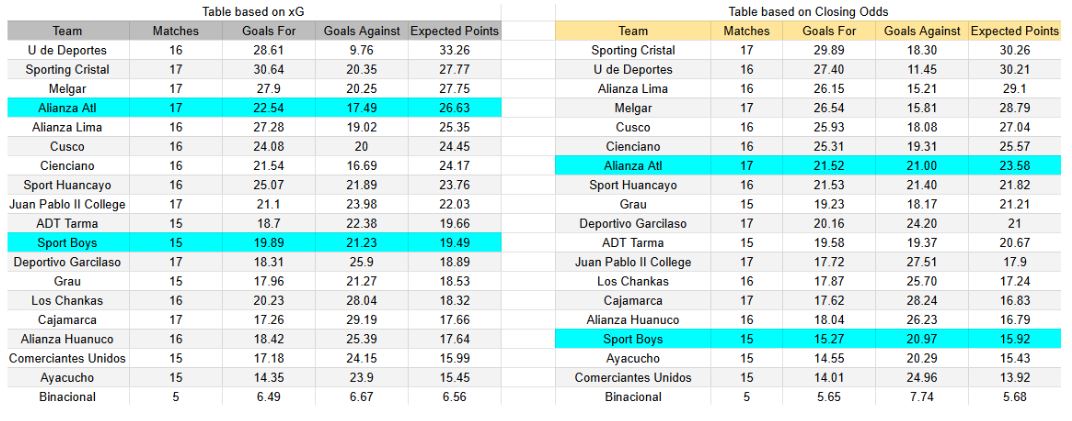Click the 30.26 expected points cell for Sporting Cristal

coord(1014,50)
